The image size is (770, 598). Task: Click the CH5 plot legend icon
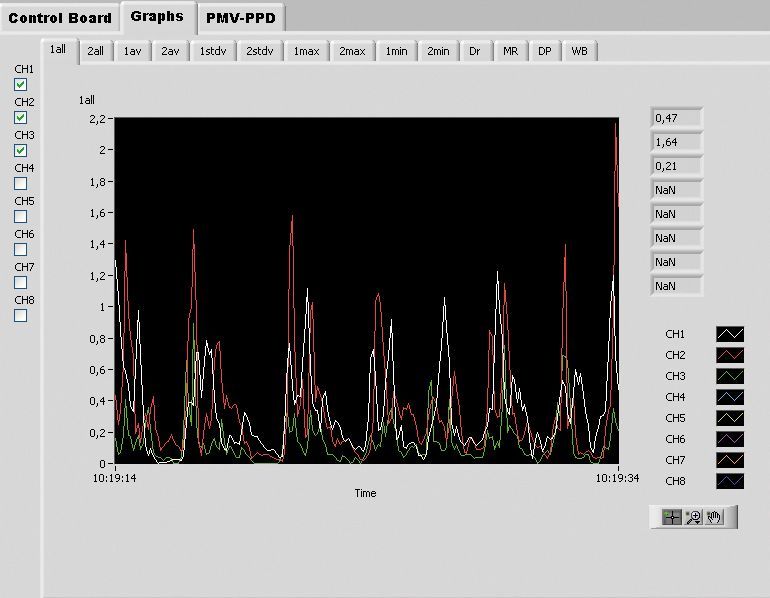pyautogui.click(x=731, y=418)
